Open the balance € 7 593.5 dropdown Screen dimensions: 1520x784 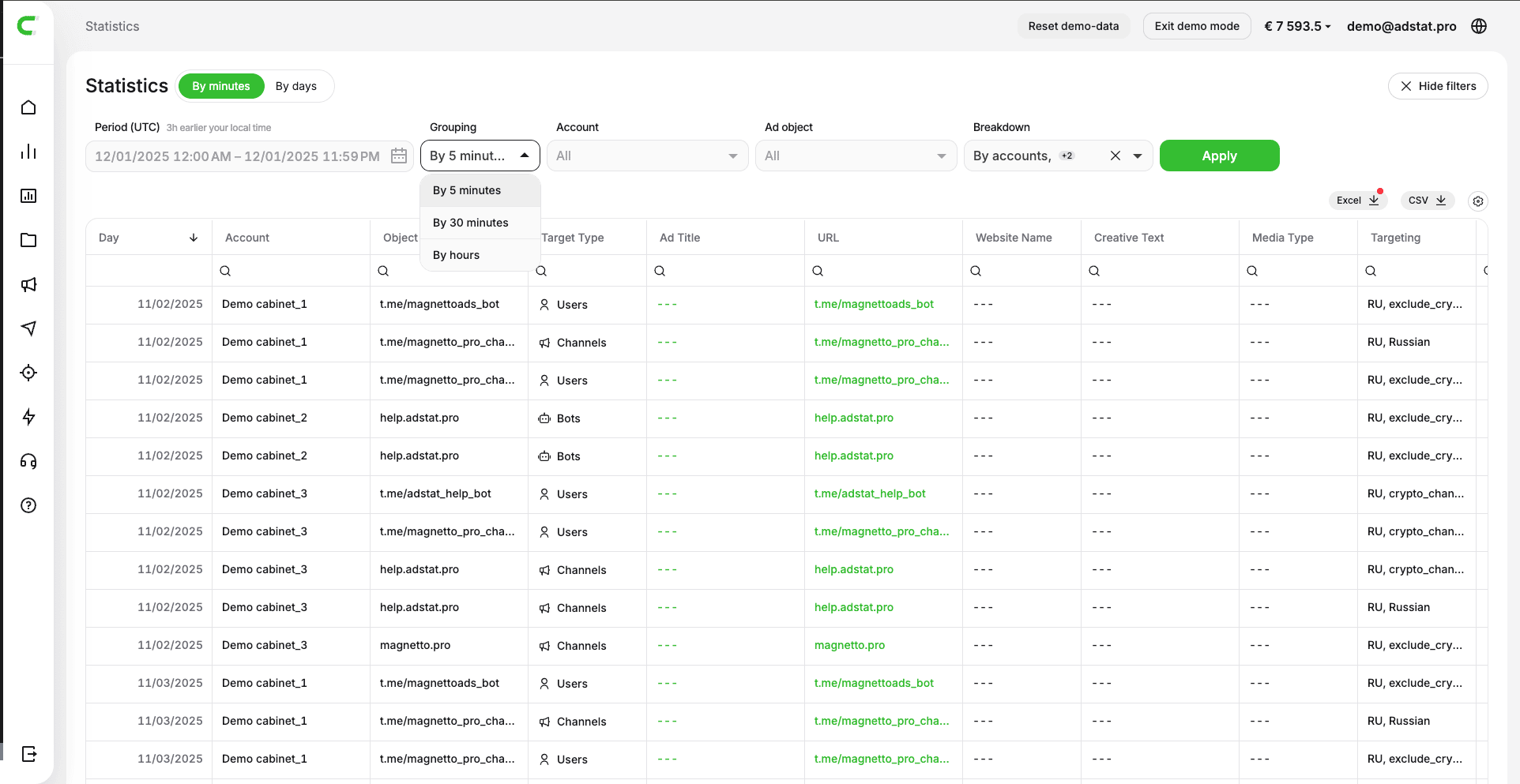coord(1297,26)
